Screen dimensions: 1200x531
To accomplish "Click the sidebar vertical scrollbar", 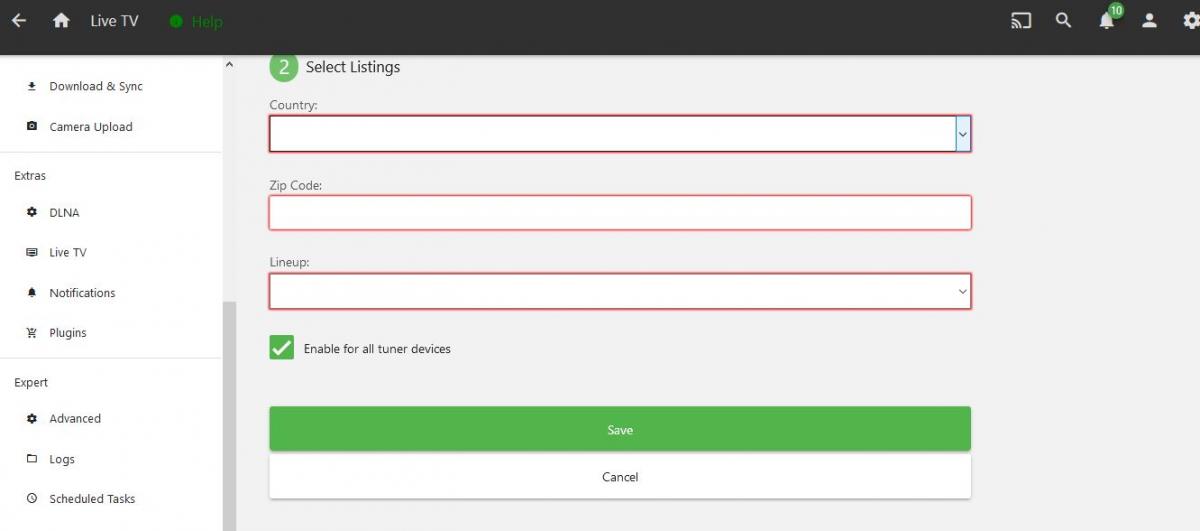I will pyautogui.click(x=229, y=415).
